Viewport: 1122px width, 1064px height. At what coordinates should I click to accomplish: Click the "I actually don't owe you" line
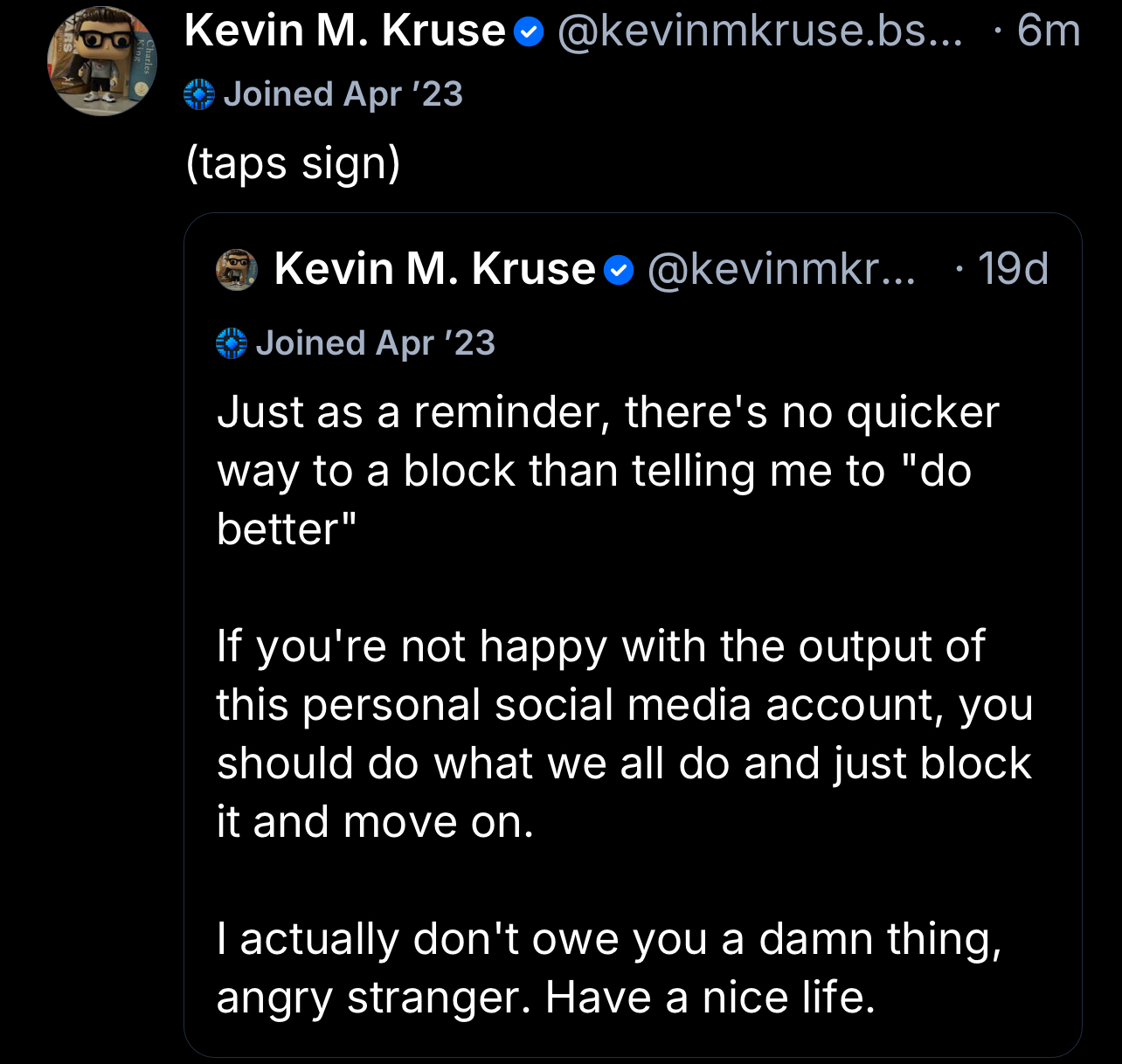(x=608, y=940)
